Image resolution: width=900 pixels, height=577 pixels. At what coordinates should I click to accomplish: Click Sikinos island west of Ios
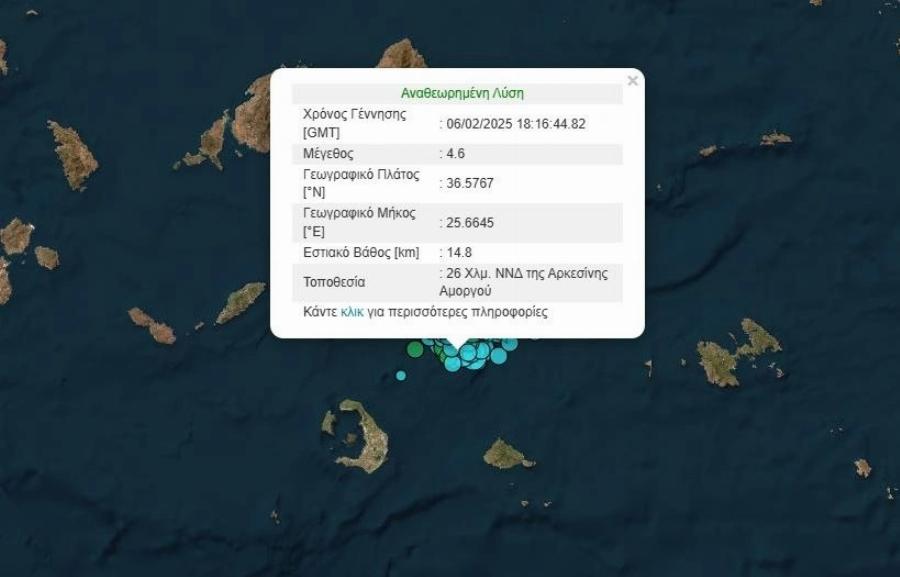point(152,325)
